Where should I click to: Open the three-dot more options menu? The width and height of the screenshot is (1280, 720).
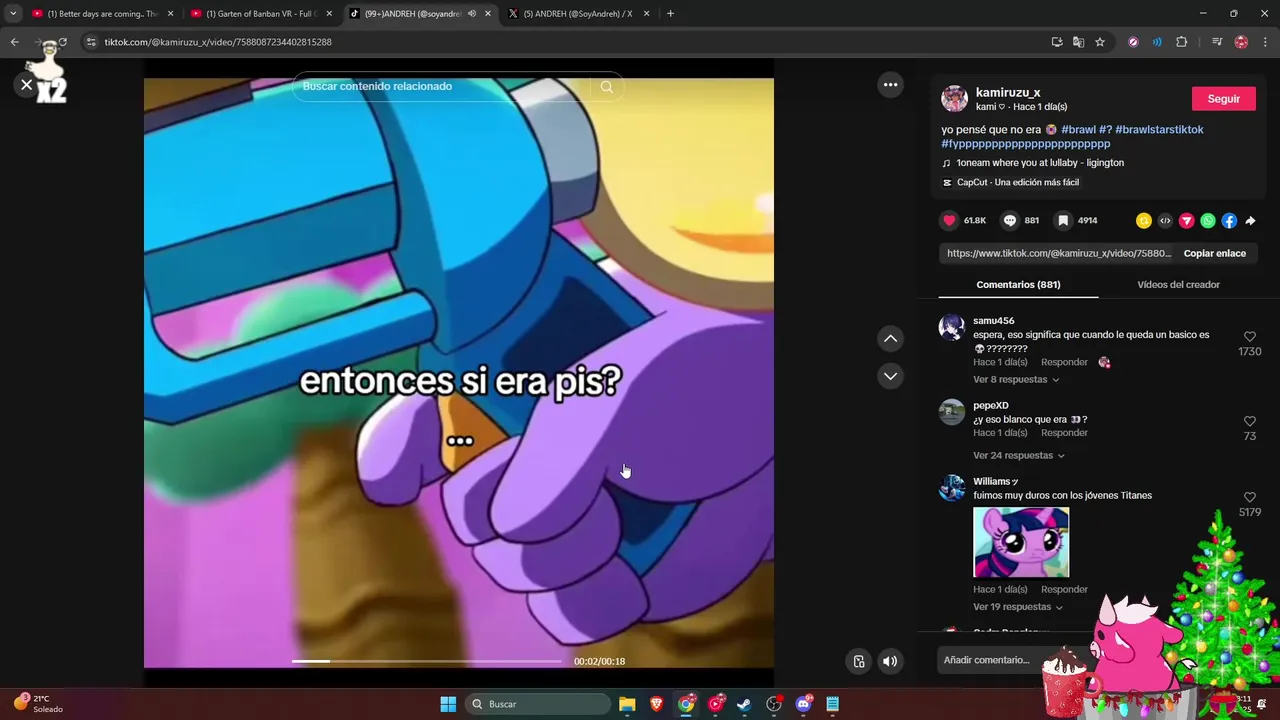point(890,85)
